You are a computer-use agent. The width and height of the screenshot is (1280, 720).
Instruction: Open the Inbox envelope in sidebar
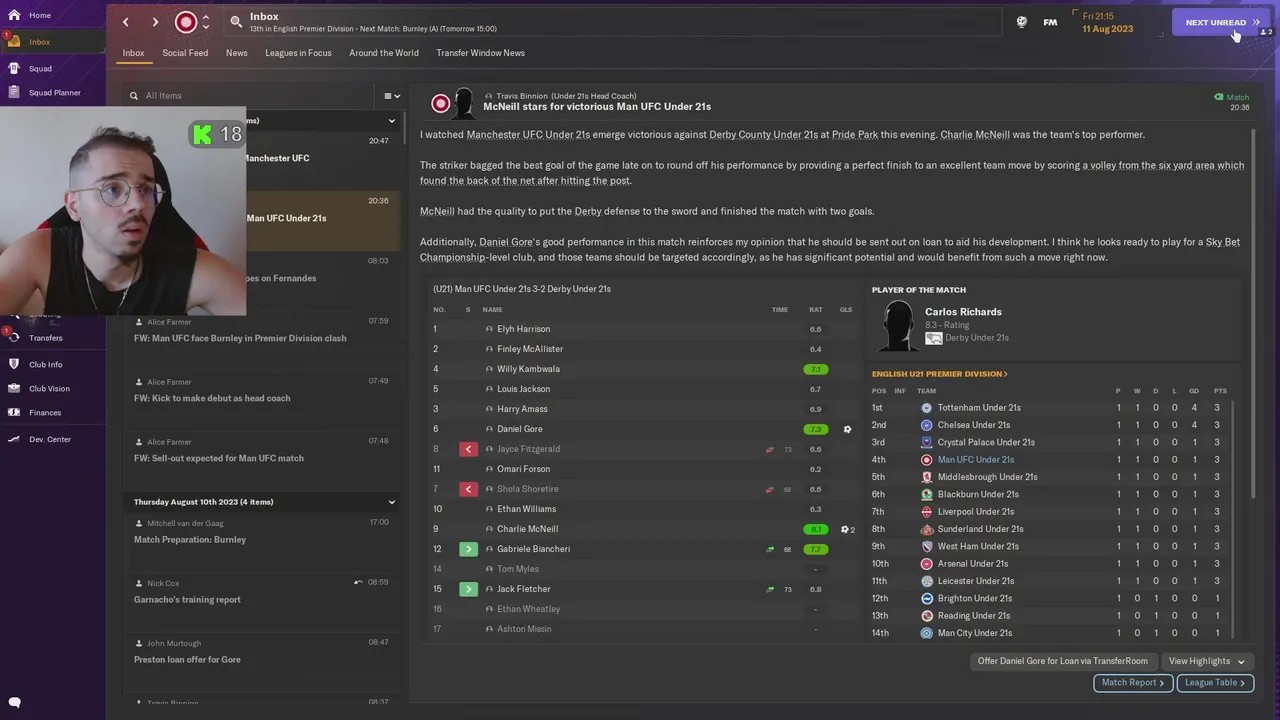[x=14, y=42]
